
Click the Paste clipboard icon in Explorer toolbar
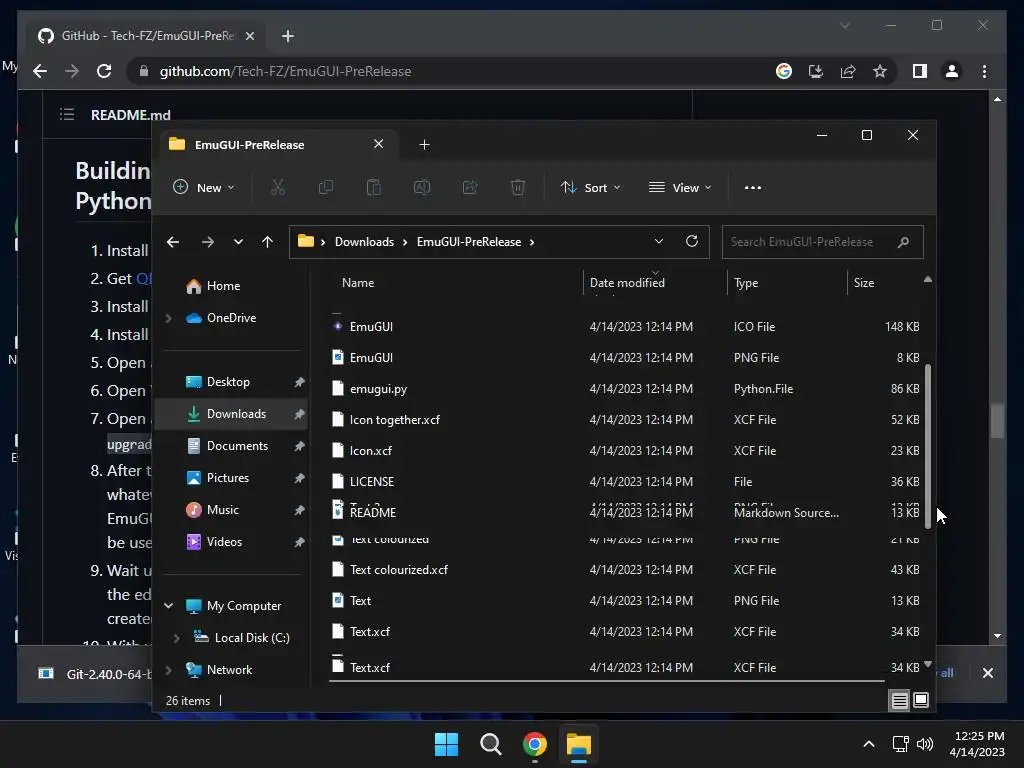(x=374, y=187)
